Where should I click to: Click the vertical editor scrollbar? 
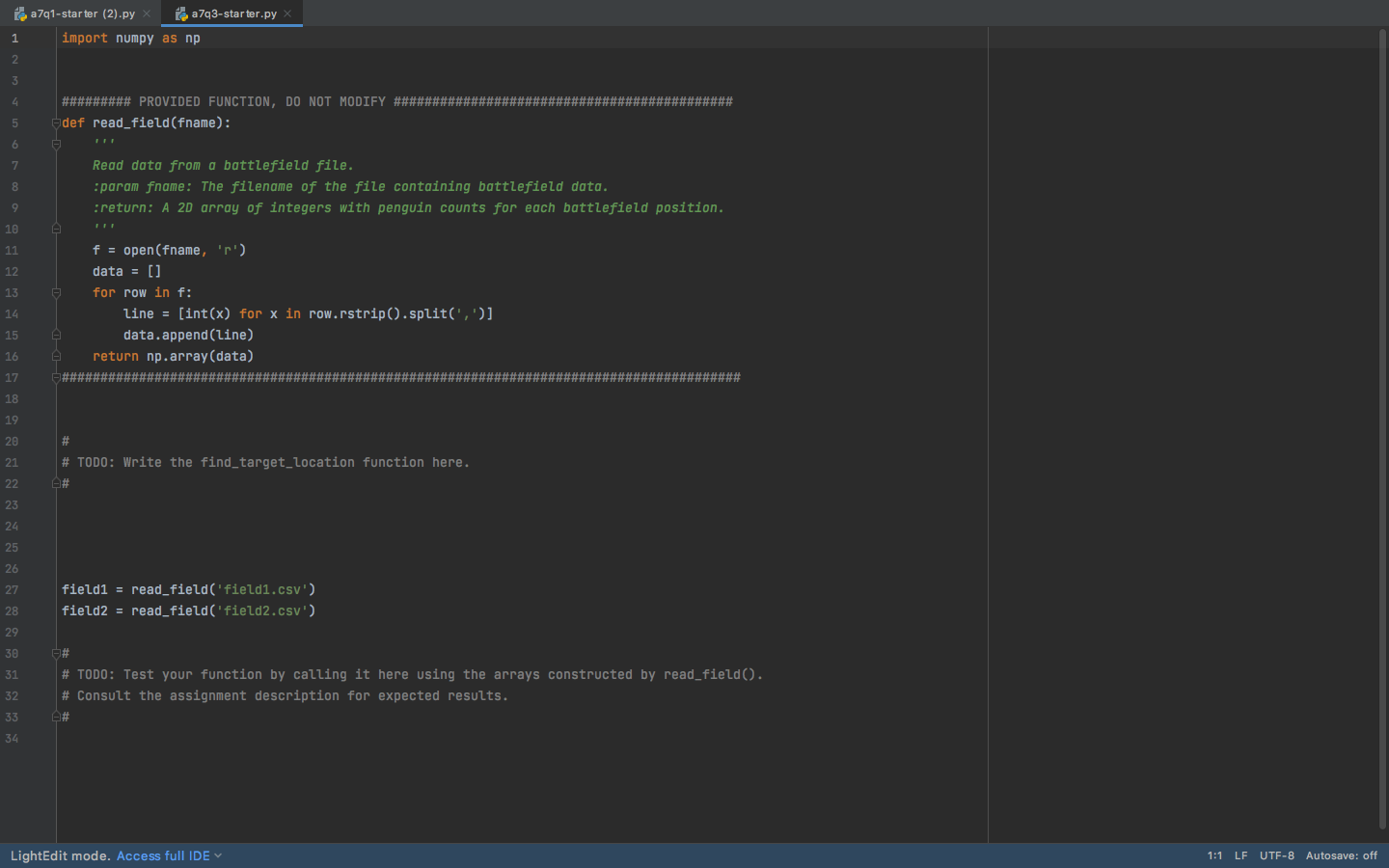click(x=1382, y=429)
